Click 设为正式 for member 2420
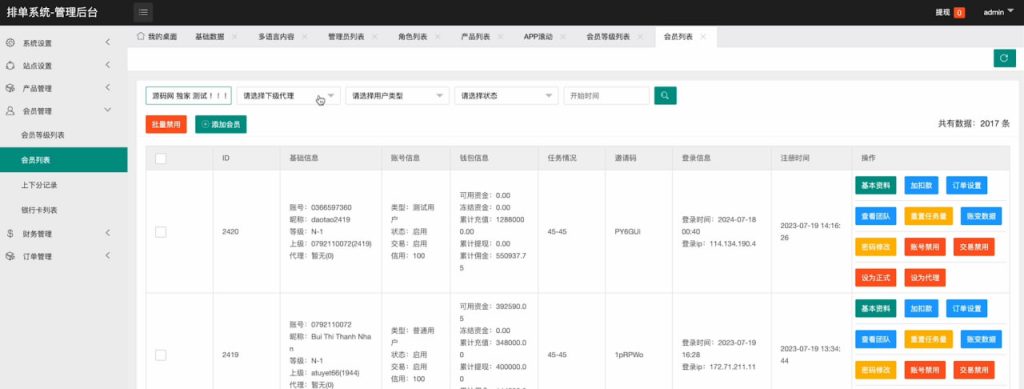Screen dimensions: 1024x389 click(x=876, y=278)
